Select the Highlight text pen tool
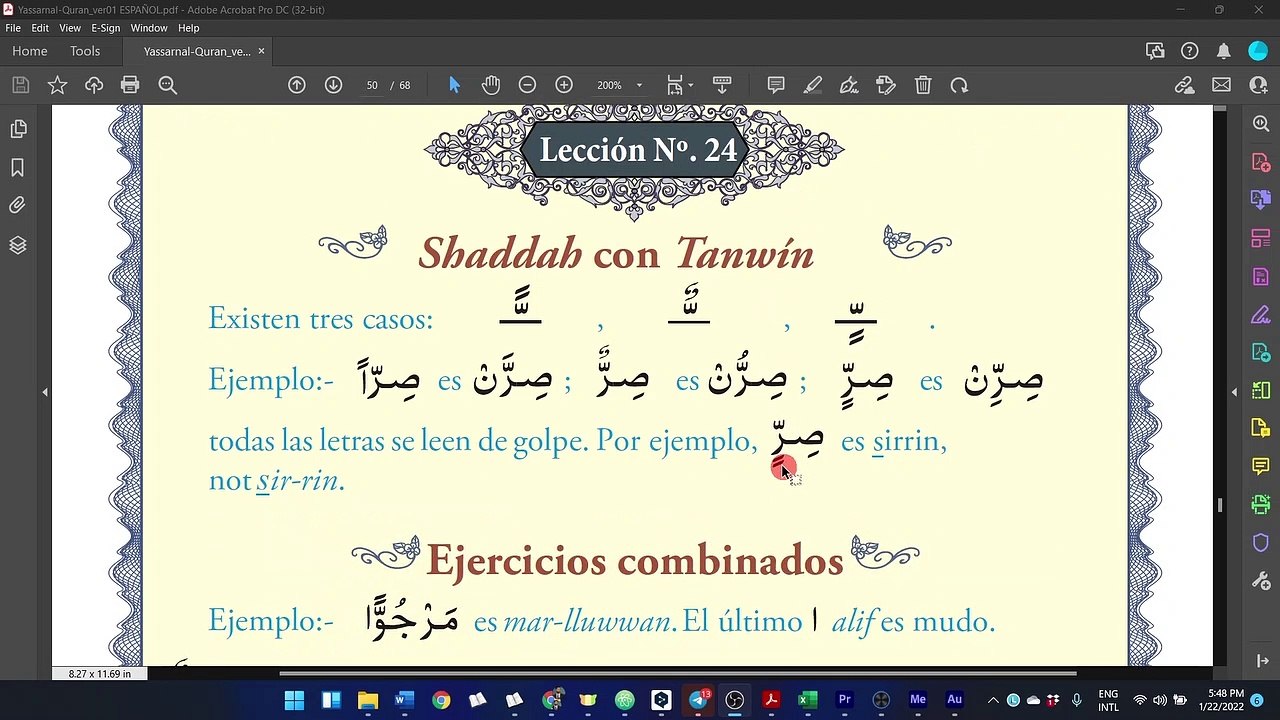The height and width of the screenshot is (720, 1280). click(813, 85)
